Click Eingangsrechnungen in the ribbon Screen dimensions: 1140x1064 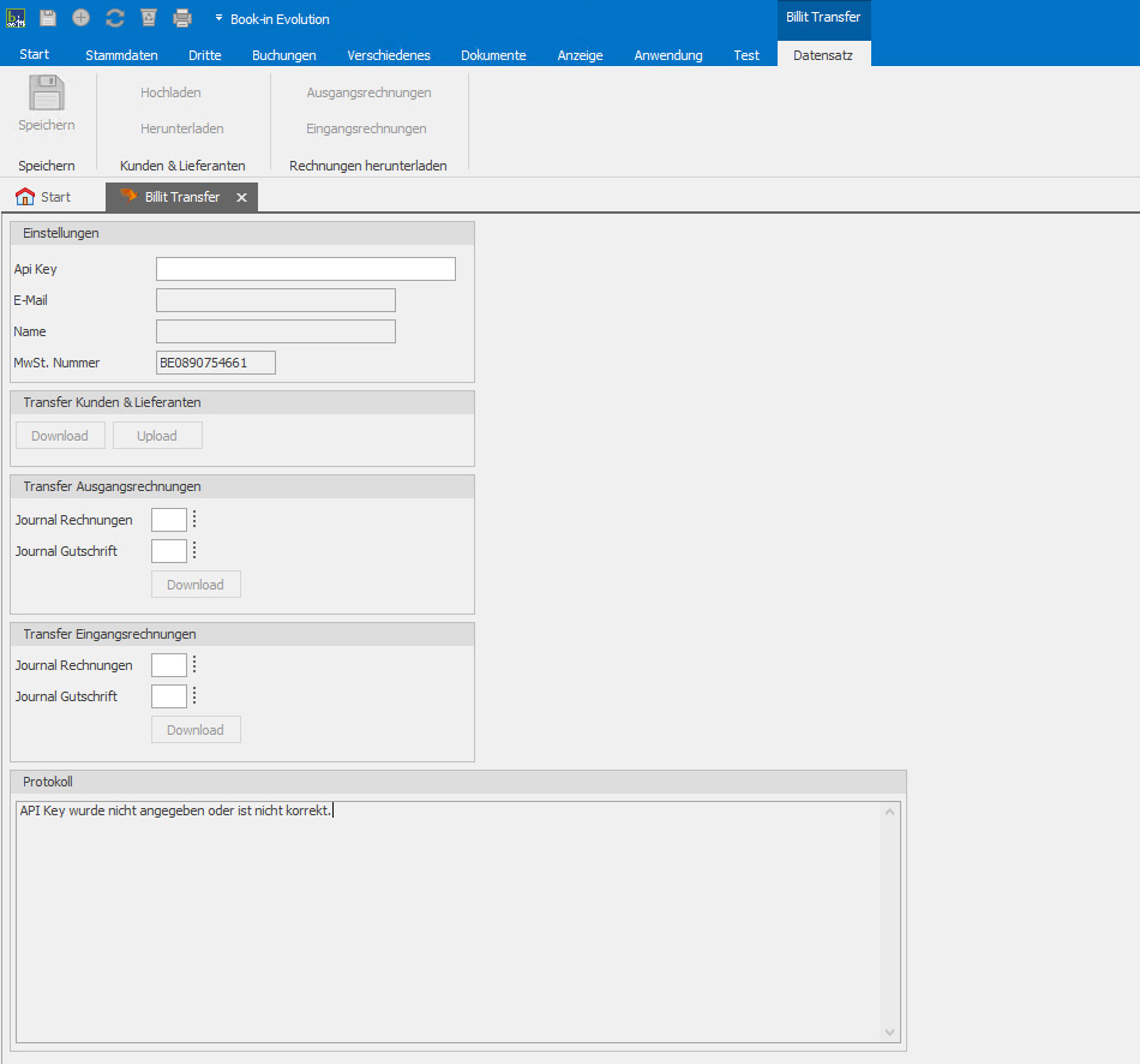(x=366, y=128)
